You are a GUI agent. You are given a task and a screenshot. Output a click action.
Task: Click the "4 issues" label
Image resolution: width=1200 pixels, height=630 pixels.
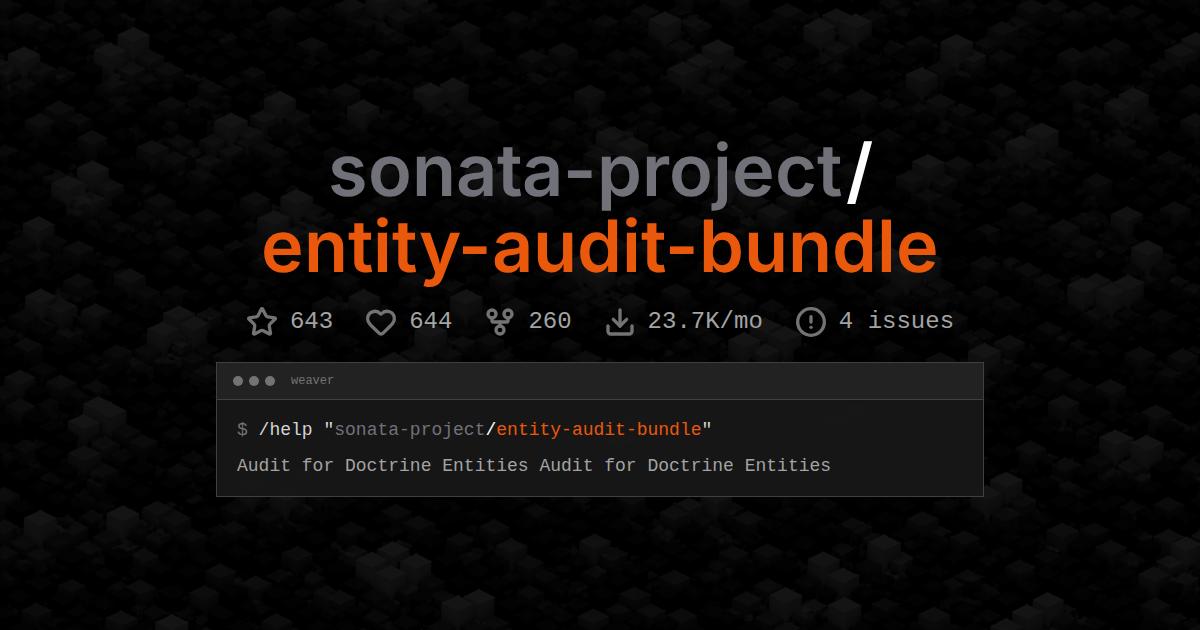[x=896, y=321]
